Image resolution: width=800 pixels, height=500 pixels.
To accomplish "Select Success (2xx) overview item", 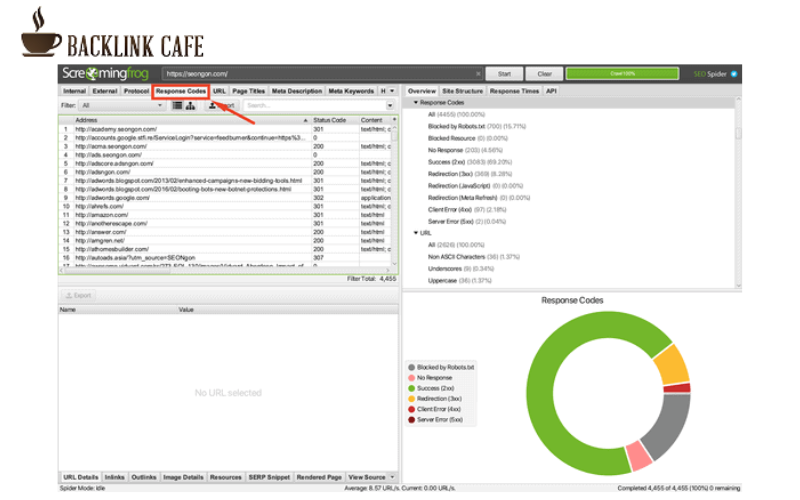I will (x=469, y=162).
